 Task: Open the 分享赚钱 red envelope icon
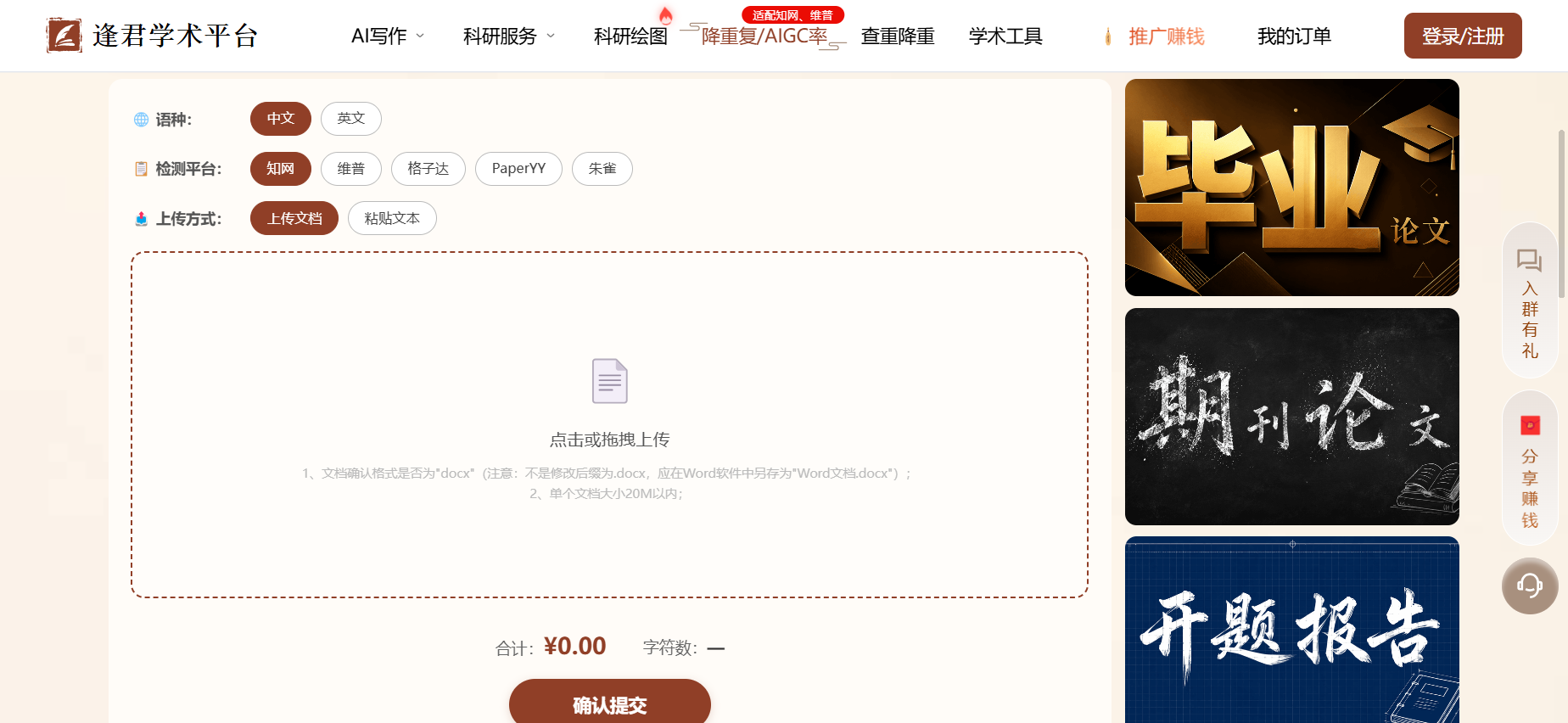[1530, 425]
